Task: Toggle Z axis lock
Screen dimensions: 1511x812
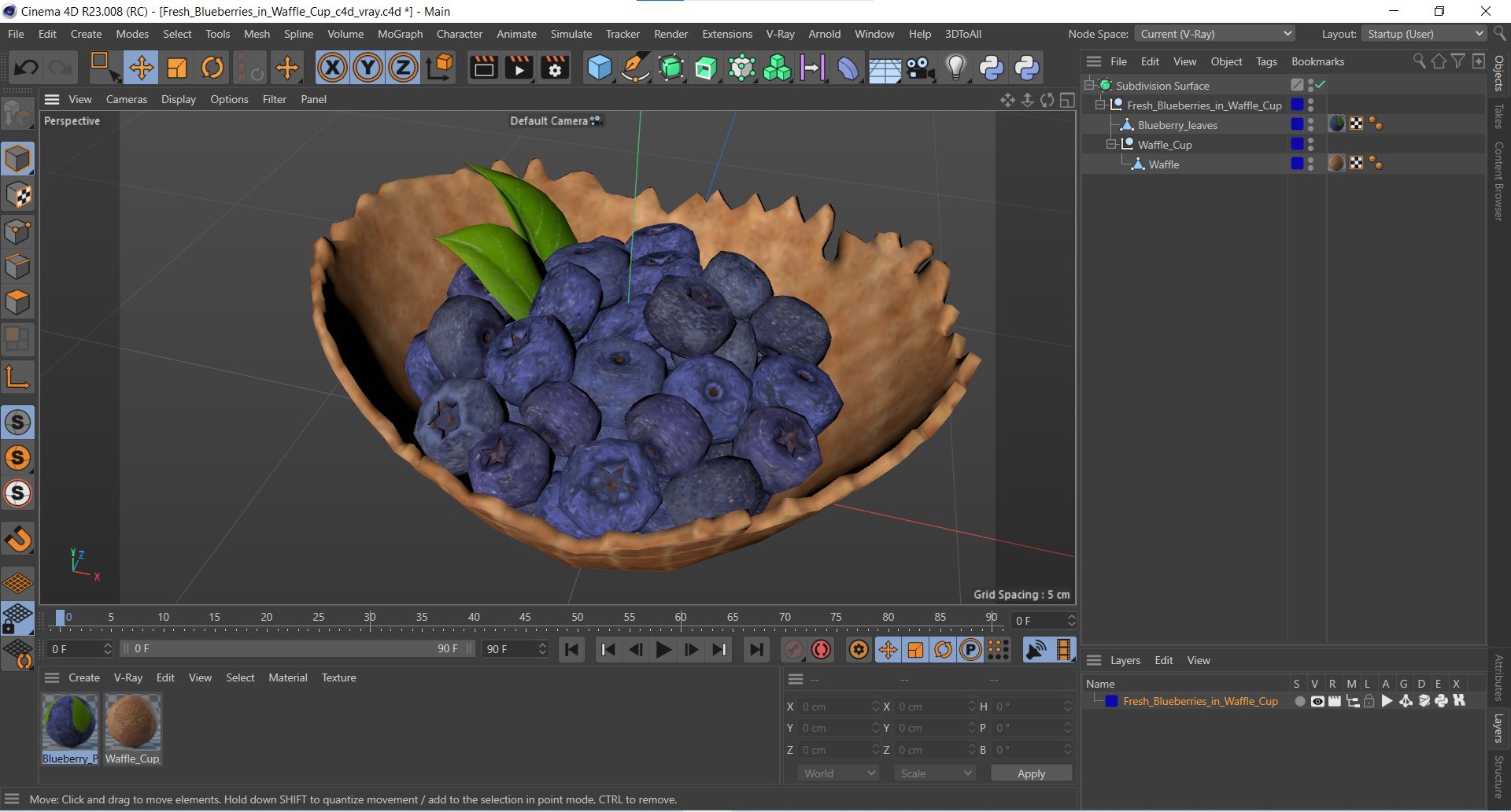Action: pos(403,68)
